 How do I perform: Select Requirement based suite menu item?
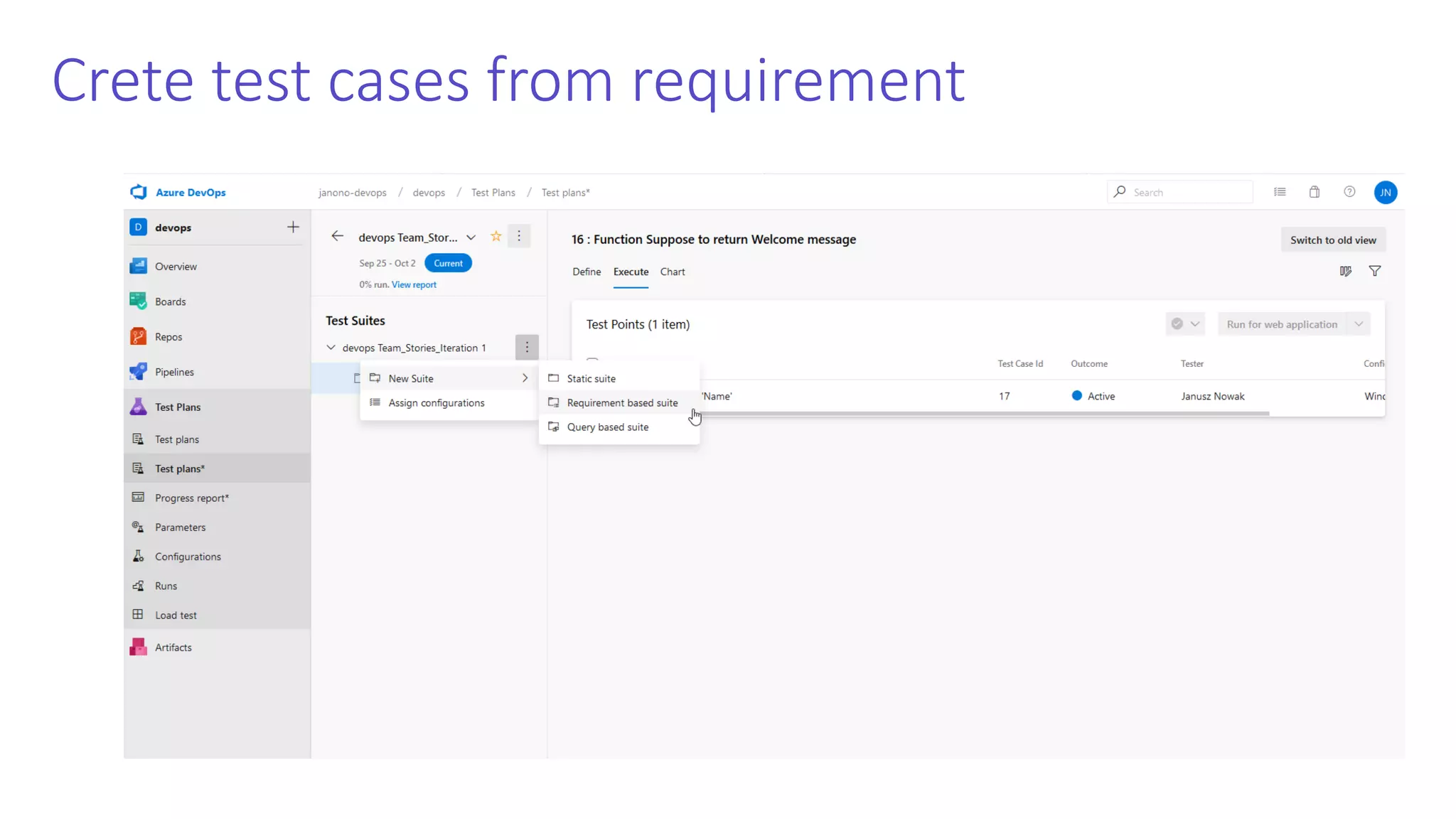[621, 402]
